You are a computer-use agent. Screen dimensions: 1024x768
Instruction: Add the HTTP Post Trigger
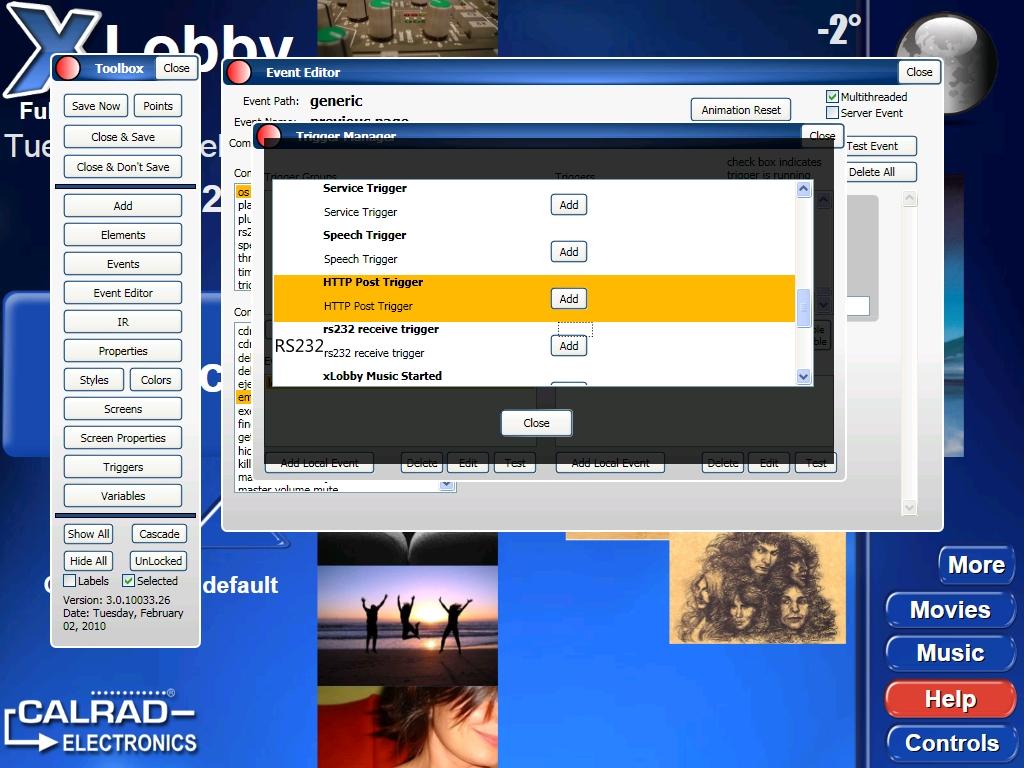click(x=569, y=298)
